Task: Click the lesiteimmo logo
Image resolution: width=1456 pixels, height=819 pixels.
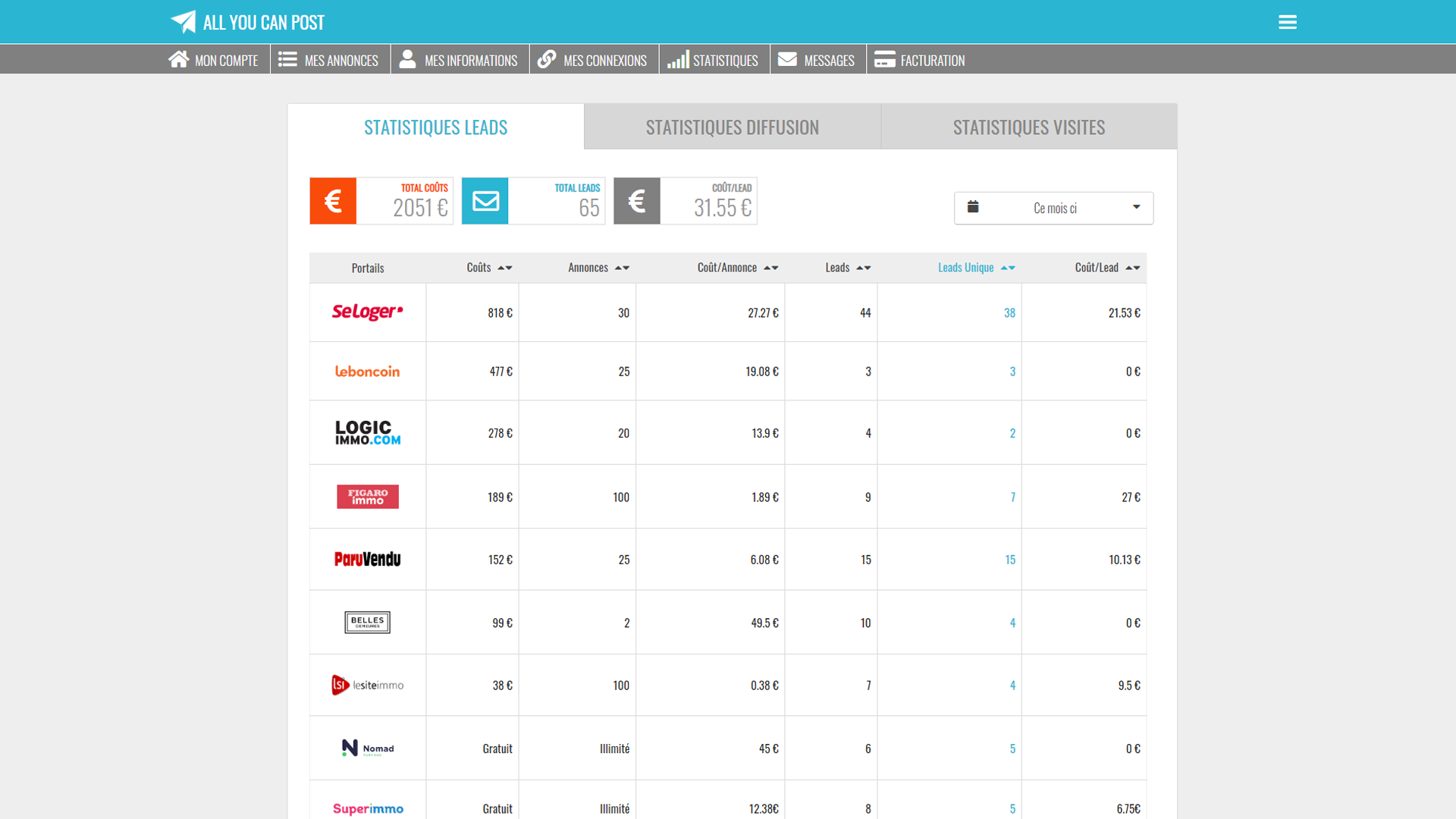Action: 368,685
